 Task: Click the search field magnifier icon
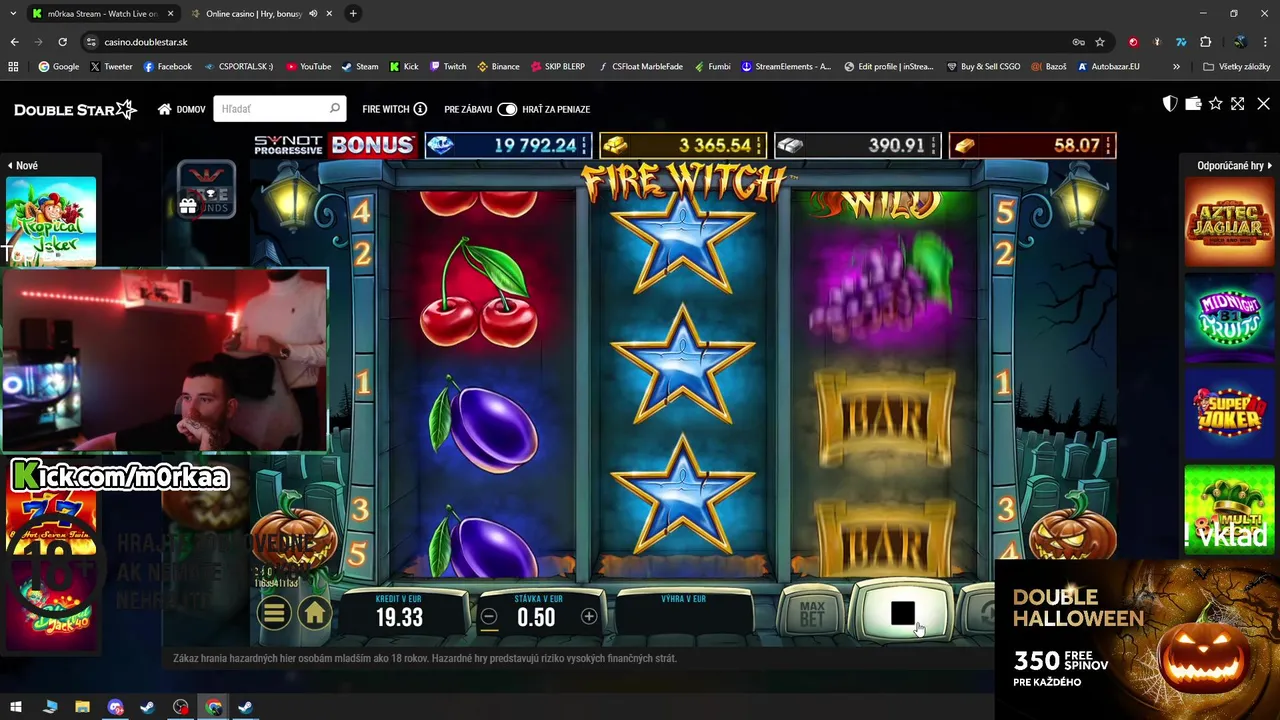click(x=335, y=108)
